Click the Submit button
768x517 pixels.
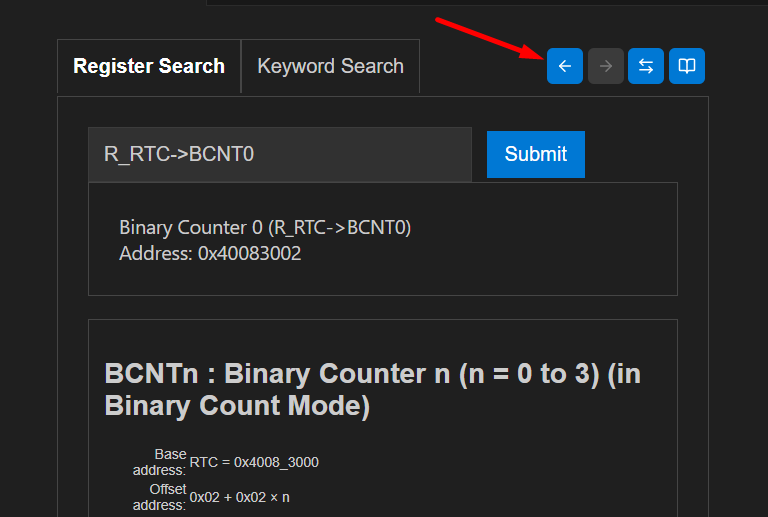click(535, 154)
